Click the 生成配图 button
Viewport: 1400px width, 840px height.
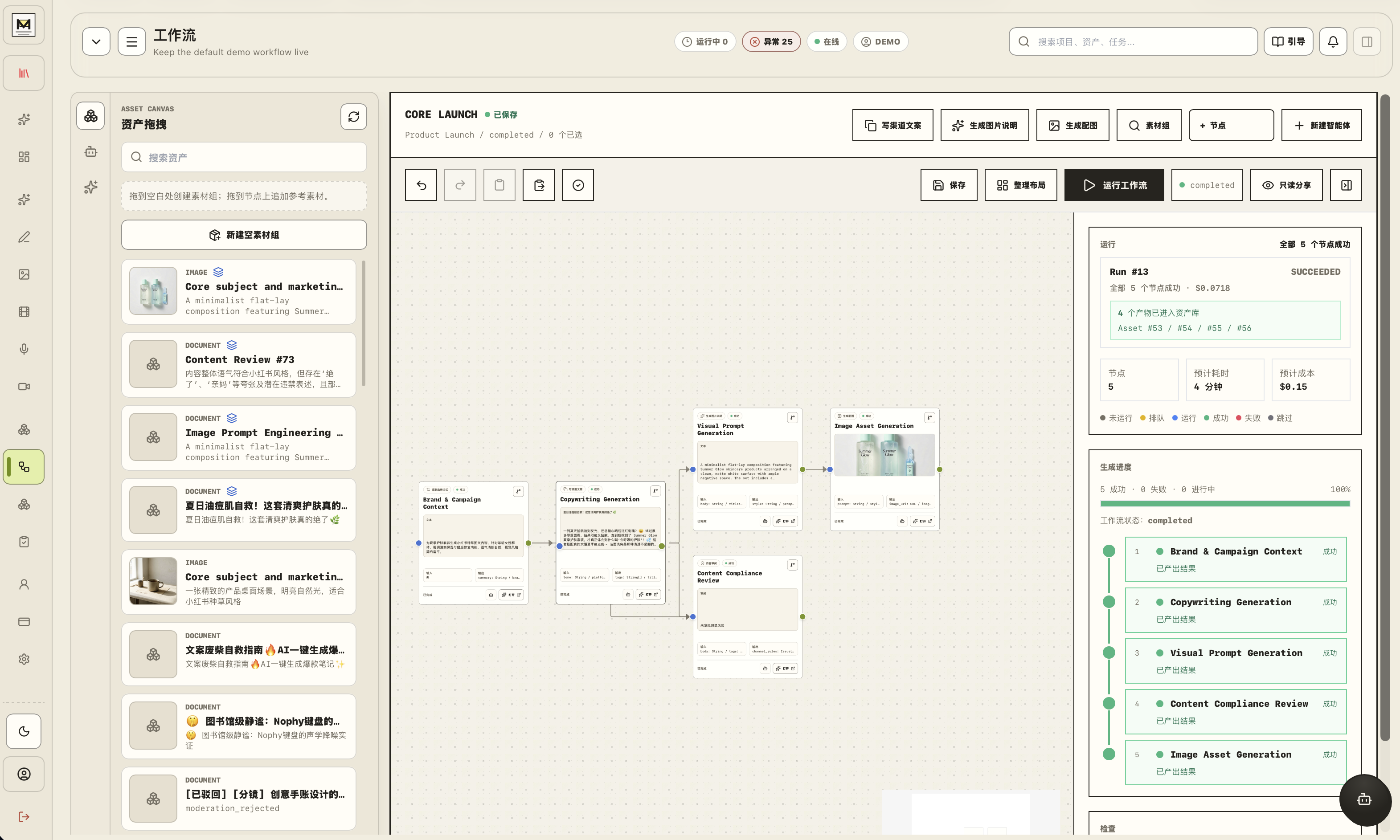tap(1073, 126)
